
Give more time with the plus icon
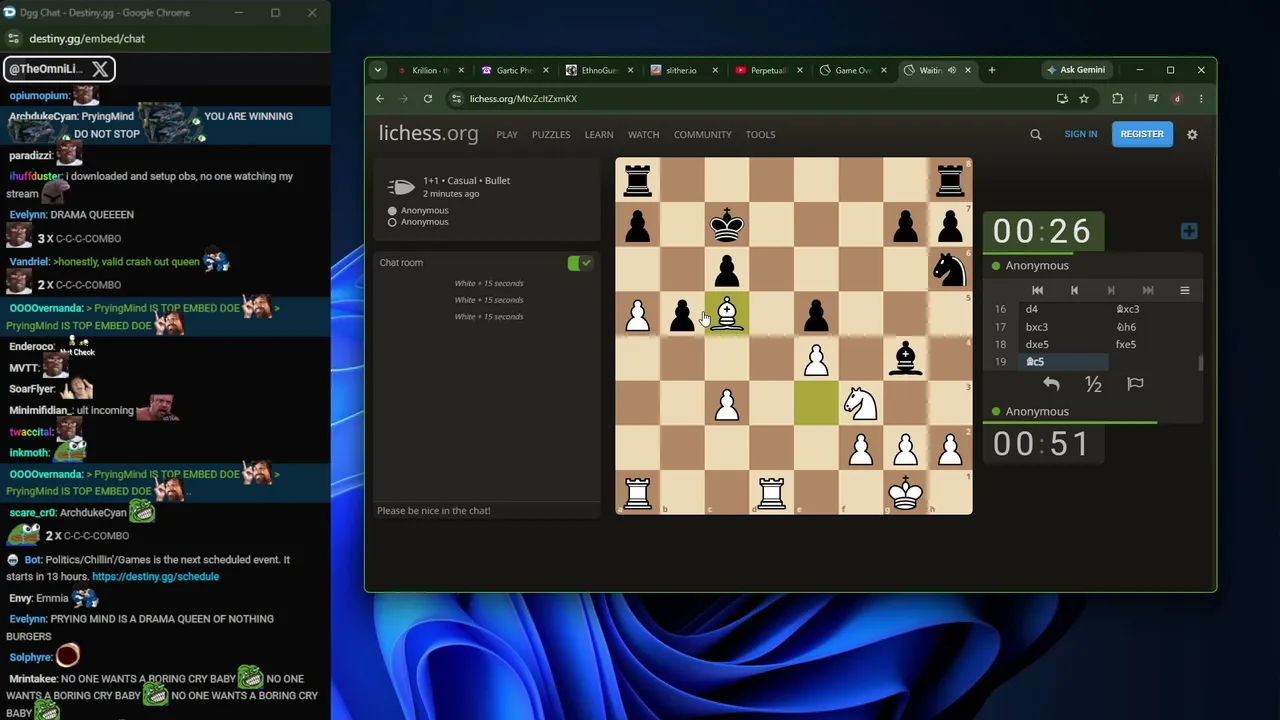(1189, 232)
